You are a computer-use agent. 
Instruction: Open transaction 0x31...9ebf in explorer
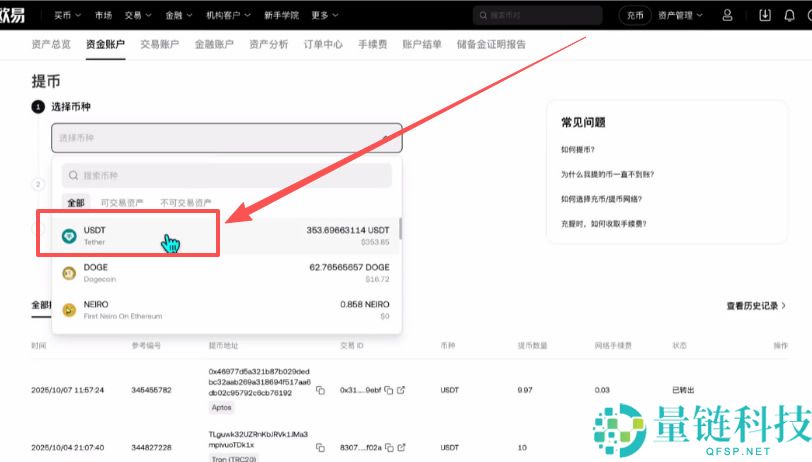(401, 390)
